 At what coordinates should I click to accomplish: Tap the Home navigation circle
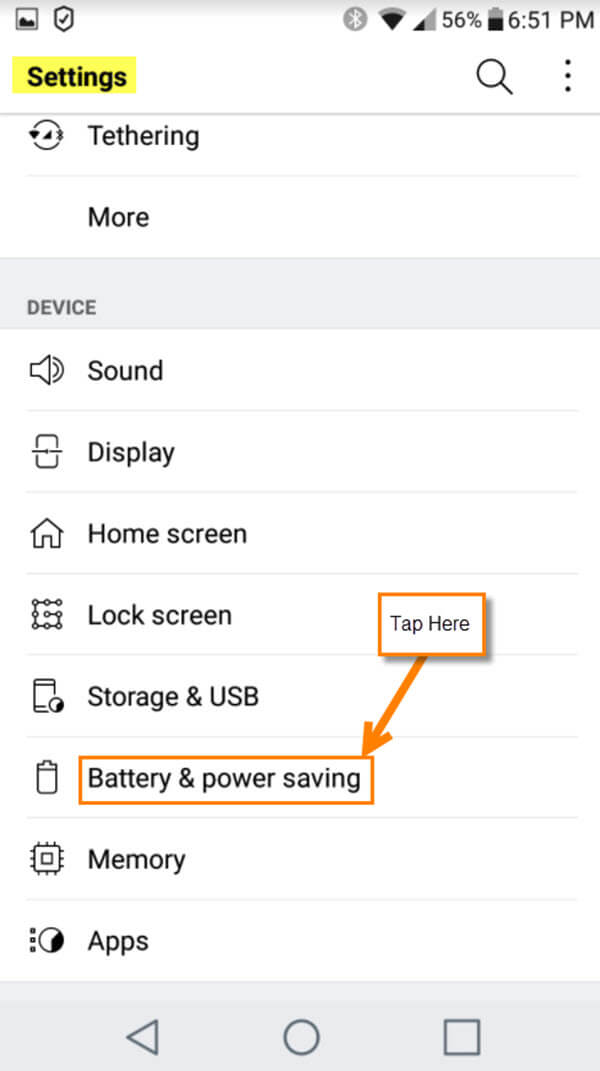pos(301,1038)
